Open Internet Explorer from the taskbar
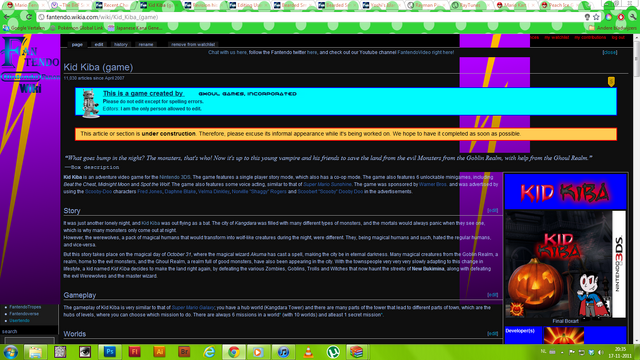This screenshot has width=640, height=360. 209,352
